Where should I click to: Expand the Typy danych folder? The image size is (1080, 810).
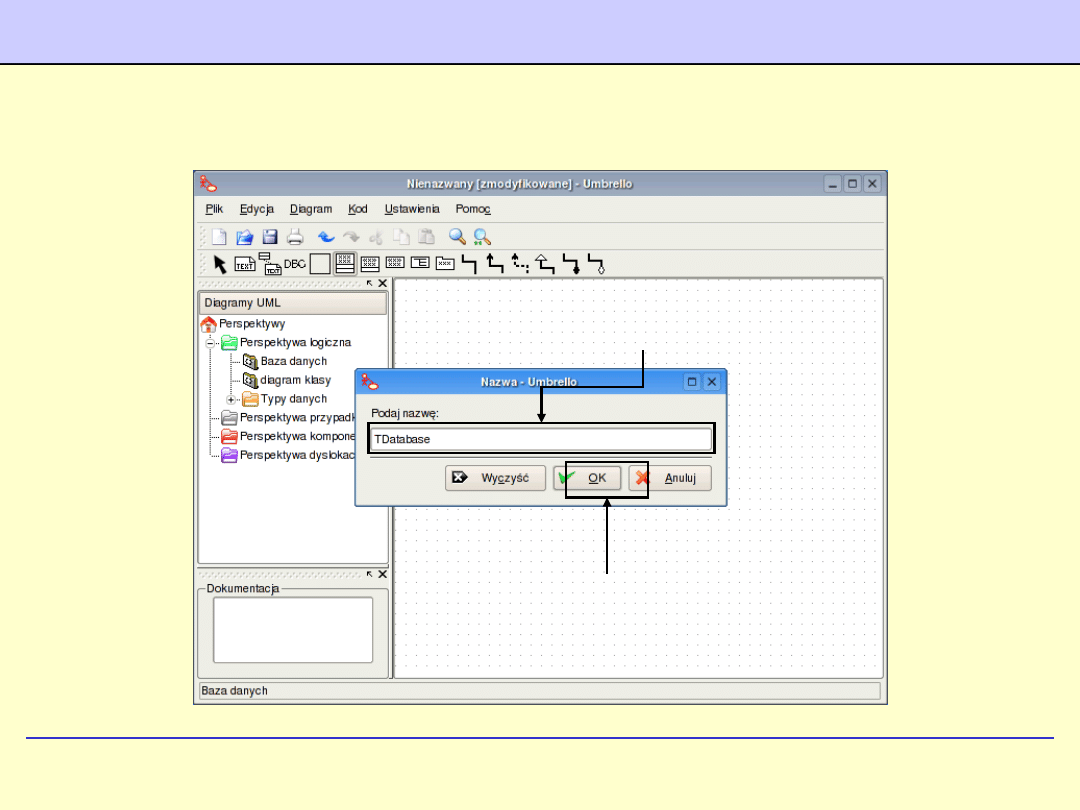coord(231,399)
